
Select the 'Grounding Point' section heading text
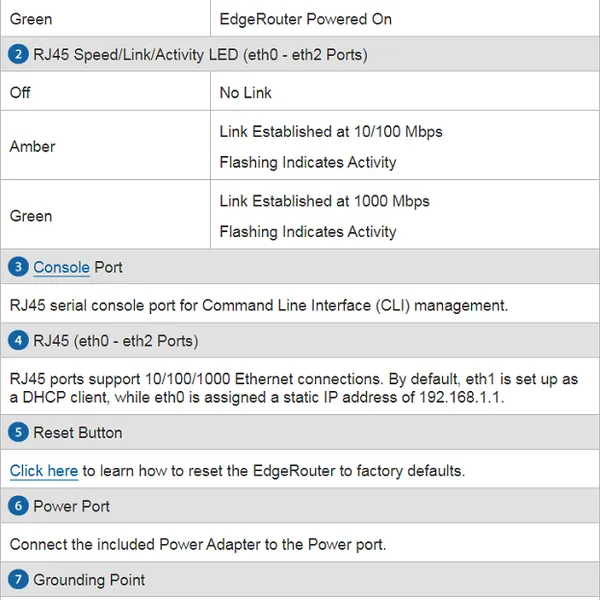coord(89,580)
